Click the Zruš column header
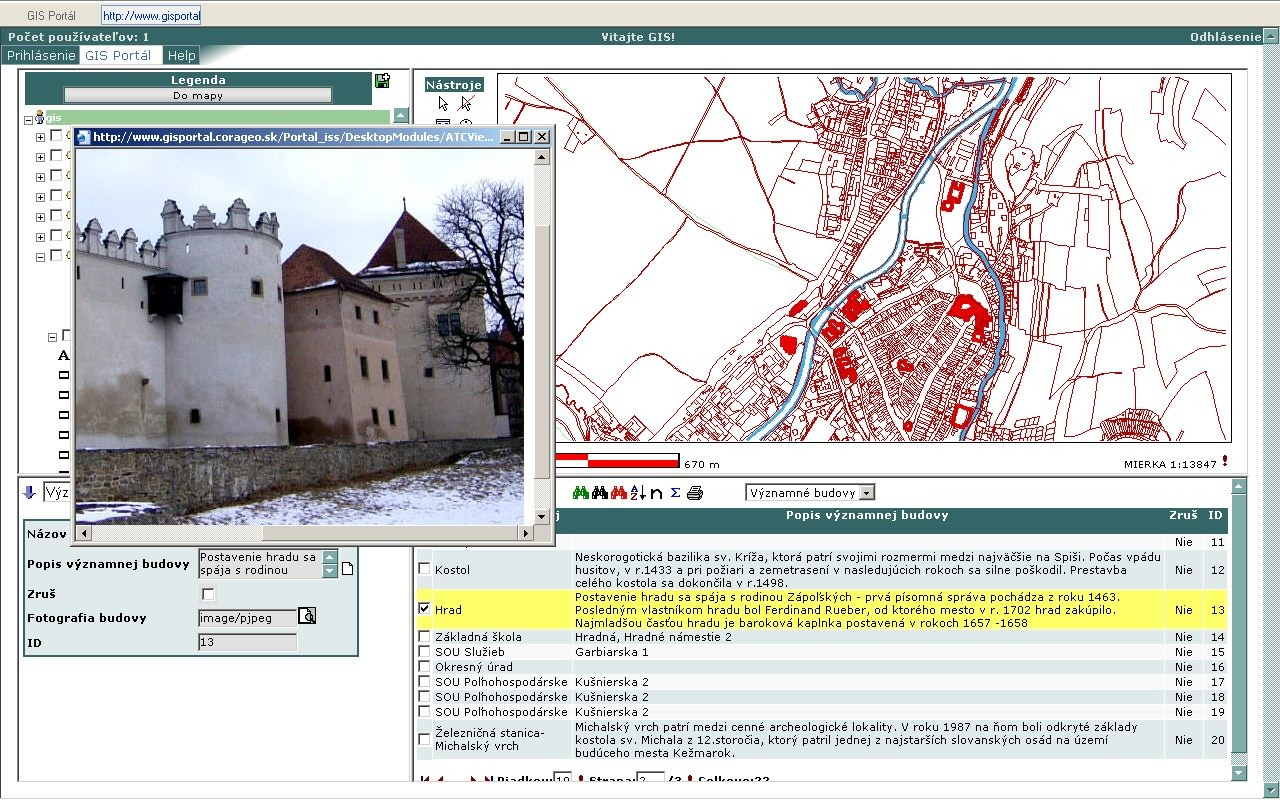Viewport: 1280px width, 800px height. point(1183,515)
